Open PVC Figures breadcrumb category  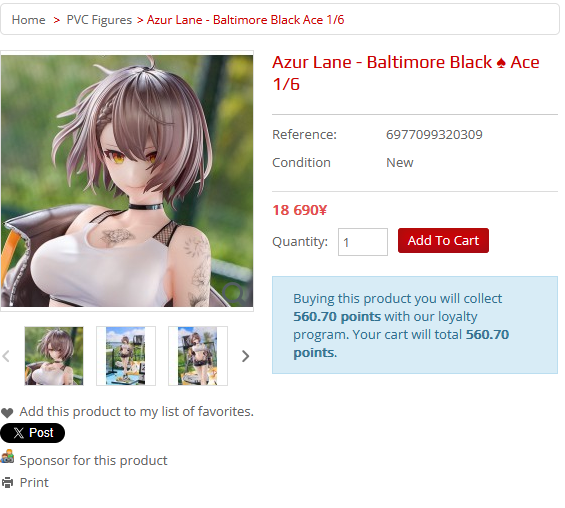tap(99, 19)
